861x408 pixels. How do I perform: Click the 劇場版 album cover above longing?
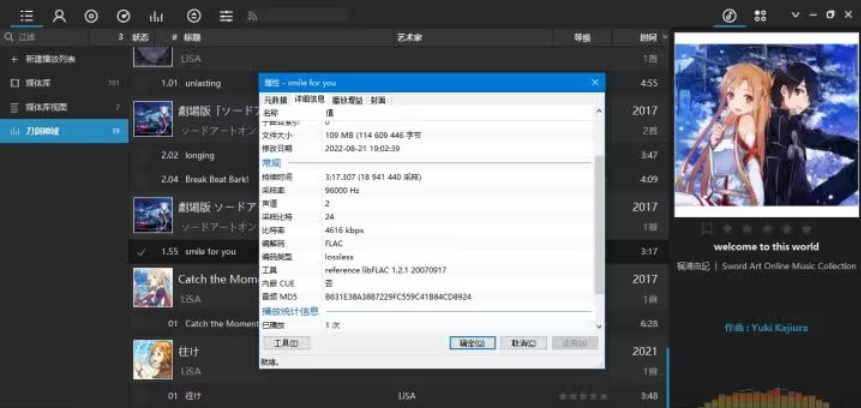153,119
